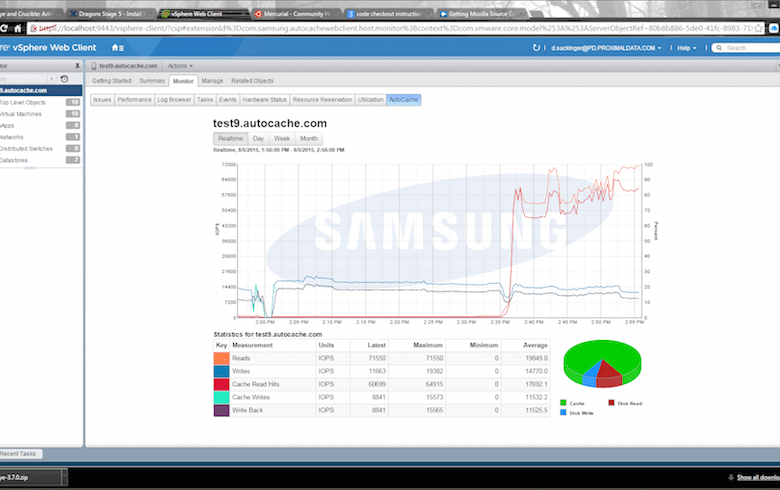Click the search magnifier icon
This screenshot has width=780, height=490.
pos(719,48)
